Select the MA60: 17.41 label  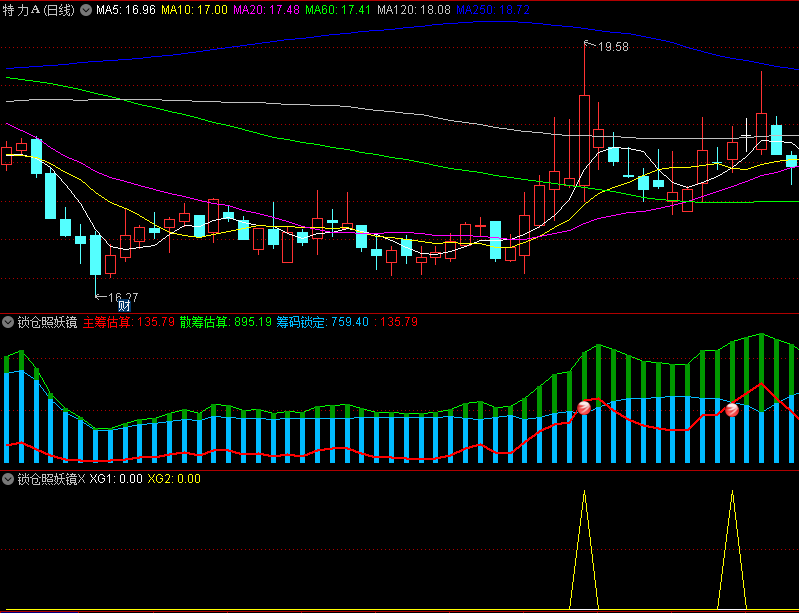click(338, 10)
